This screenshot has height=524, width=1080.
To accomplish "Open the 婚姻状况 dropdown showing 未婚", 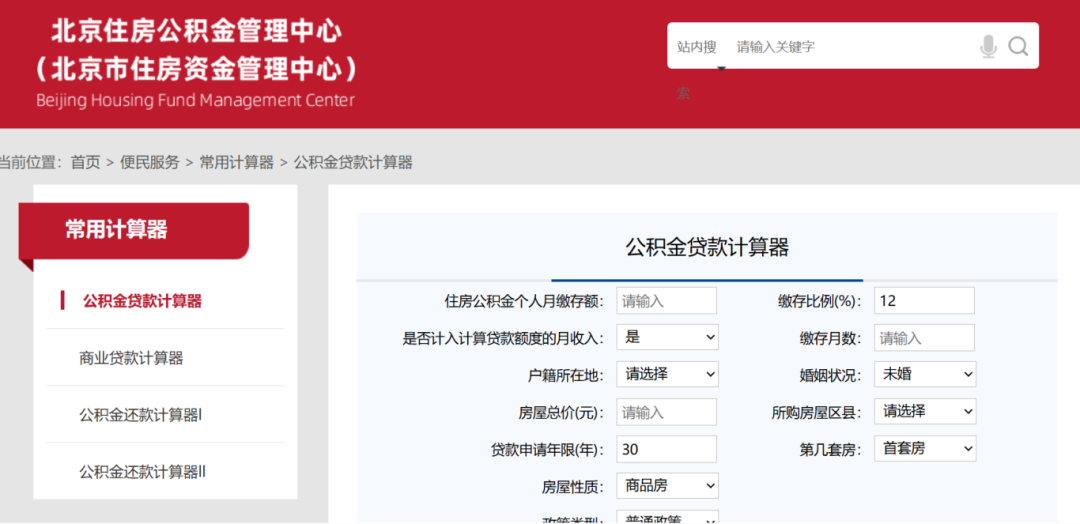I will click(925, 375).
